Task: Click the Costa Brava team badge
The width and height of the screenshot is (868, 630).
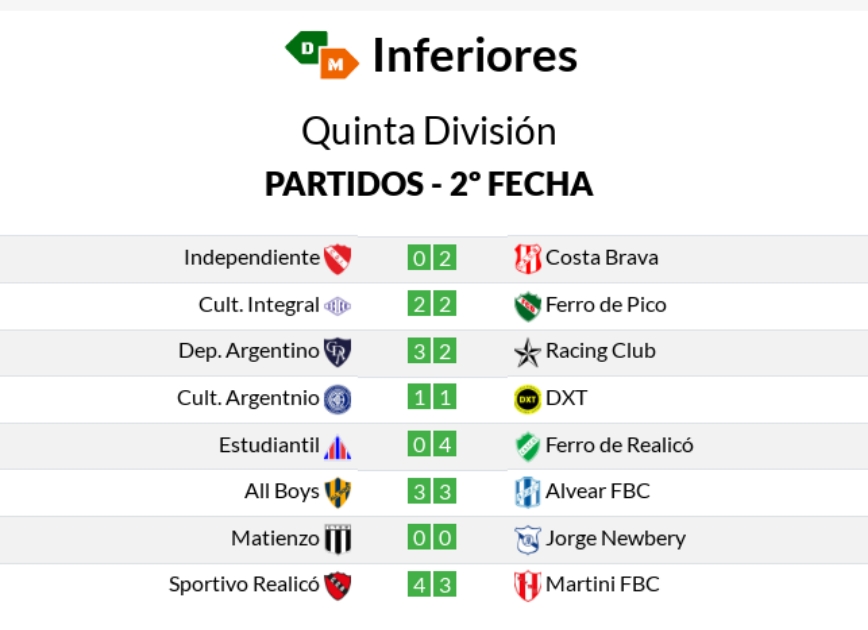Action: 527,258
